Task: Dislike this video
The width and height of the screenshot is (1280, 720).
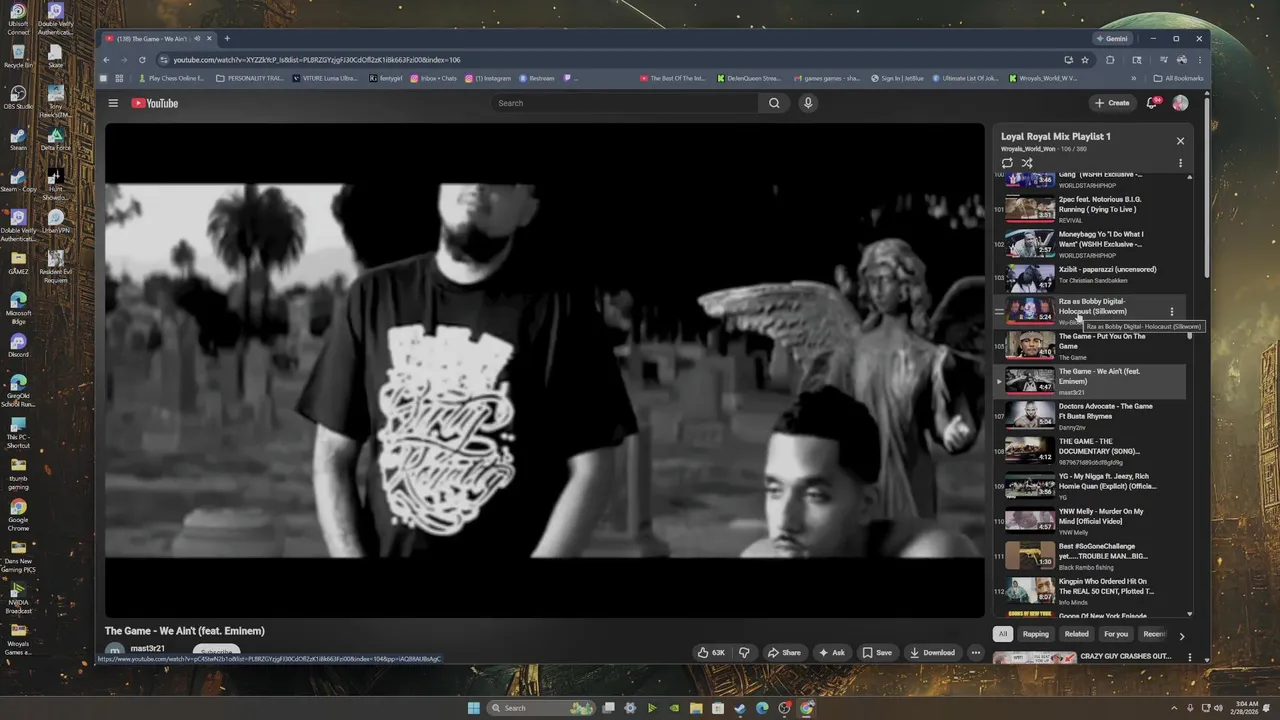Action: [744, 653]
